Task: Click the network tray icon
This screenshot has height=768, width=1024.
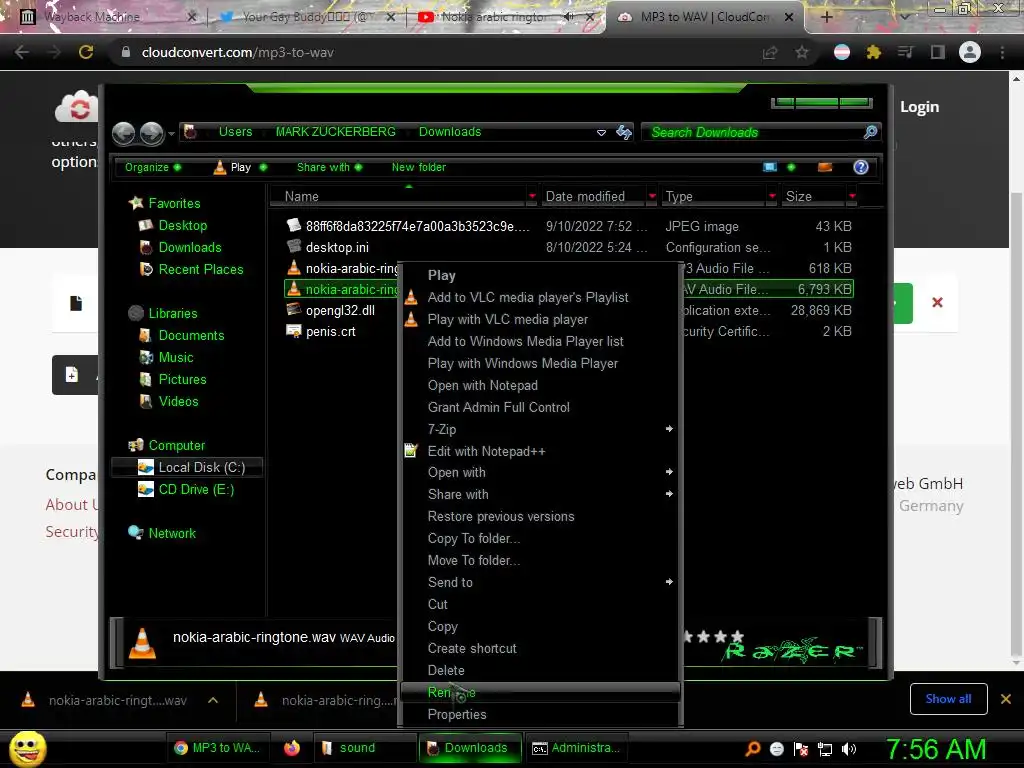Action: (x=825, y=749)
